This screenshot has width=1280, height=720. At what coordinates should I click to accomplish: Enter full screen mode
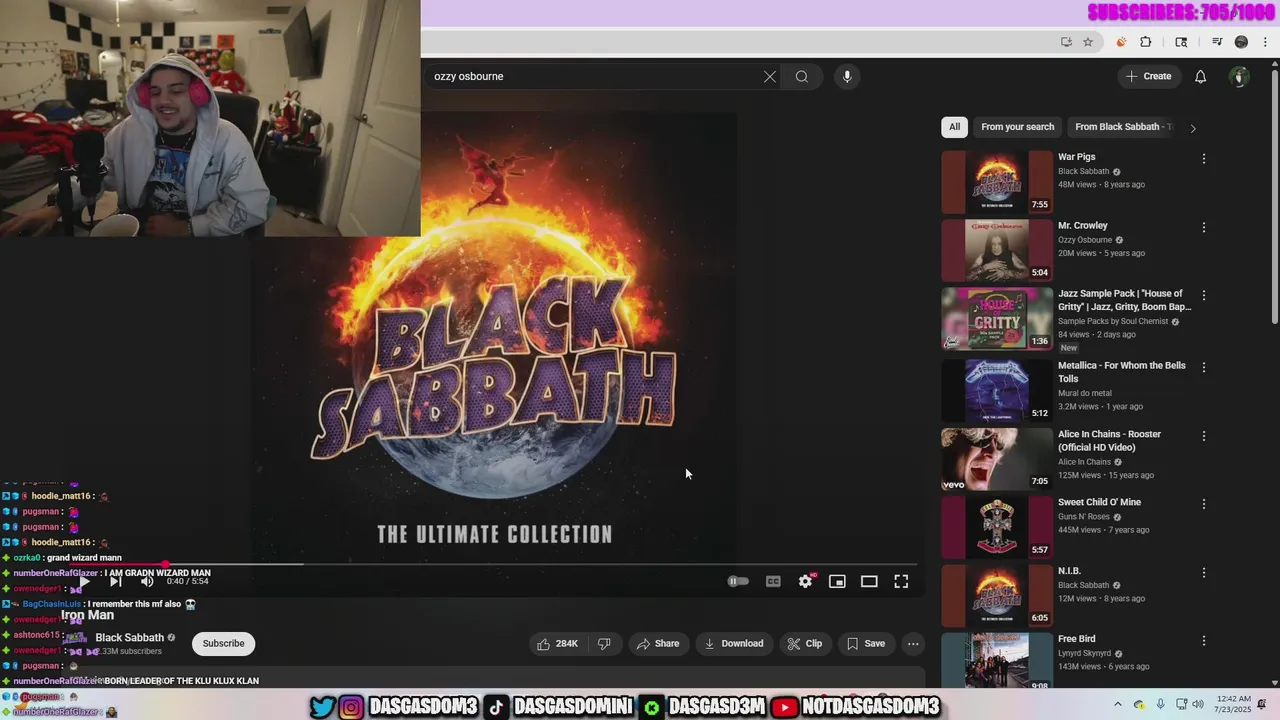901,581
